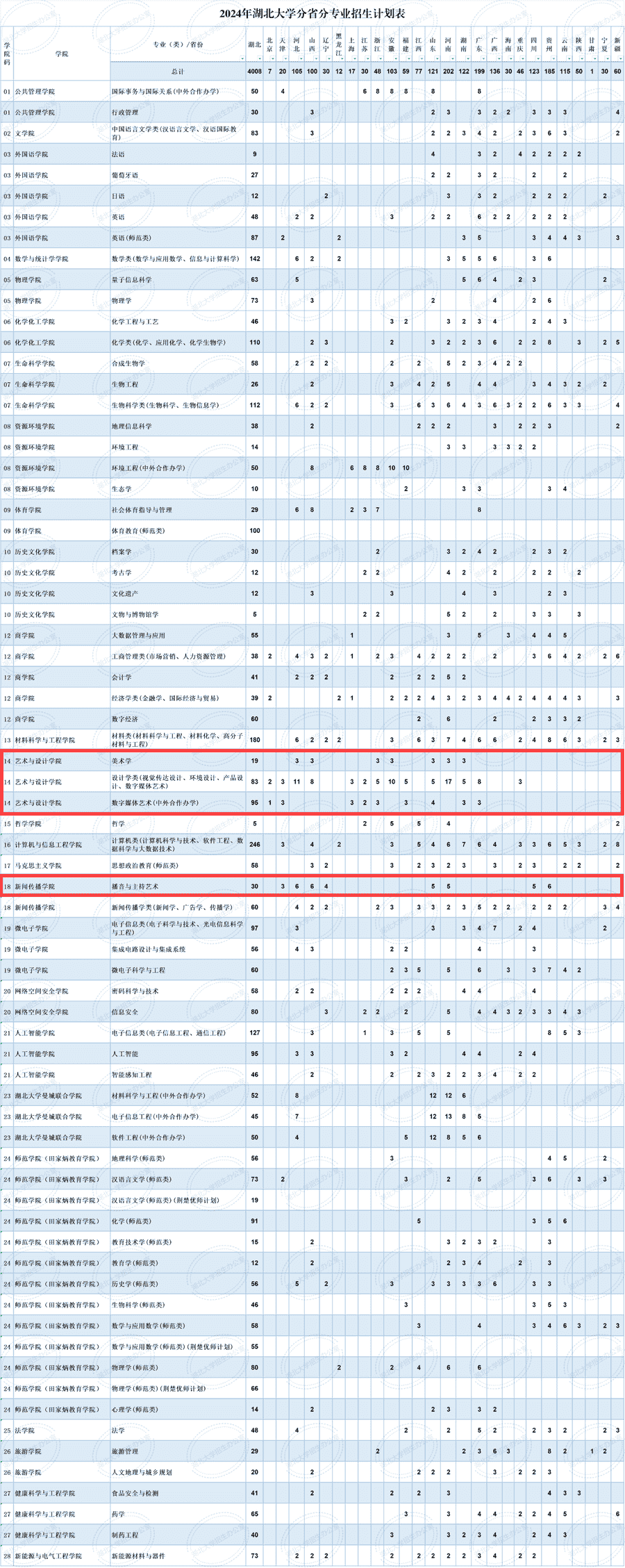Click the 哲学院 college cell
The width and height of the screenshot is (625, 1568).
(62, 823)
